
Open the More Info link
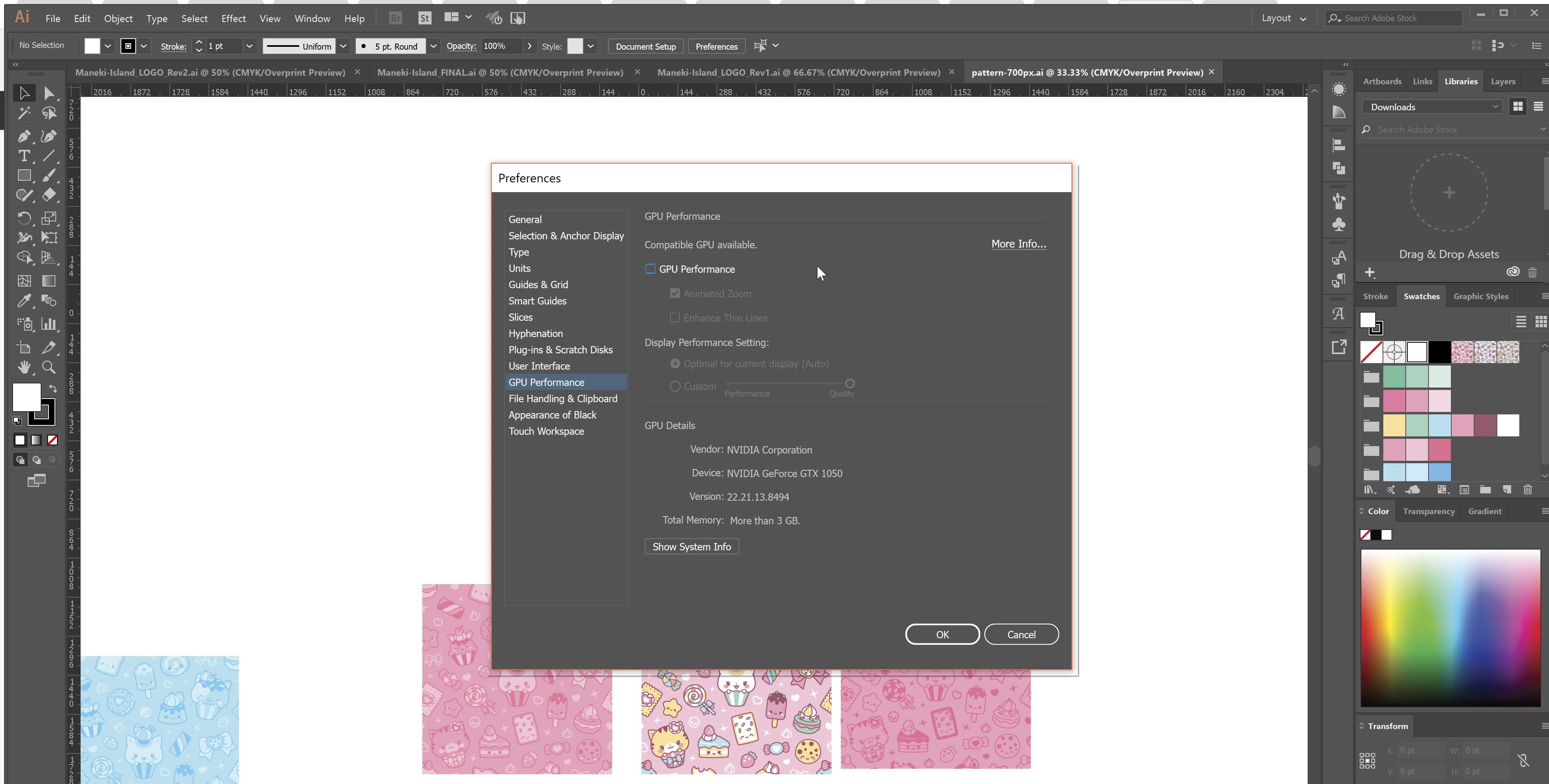[1018, 243]
